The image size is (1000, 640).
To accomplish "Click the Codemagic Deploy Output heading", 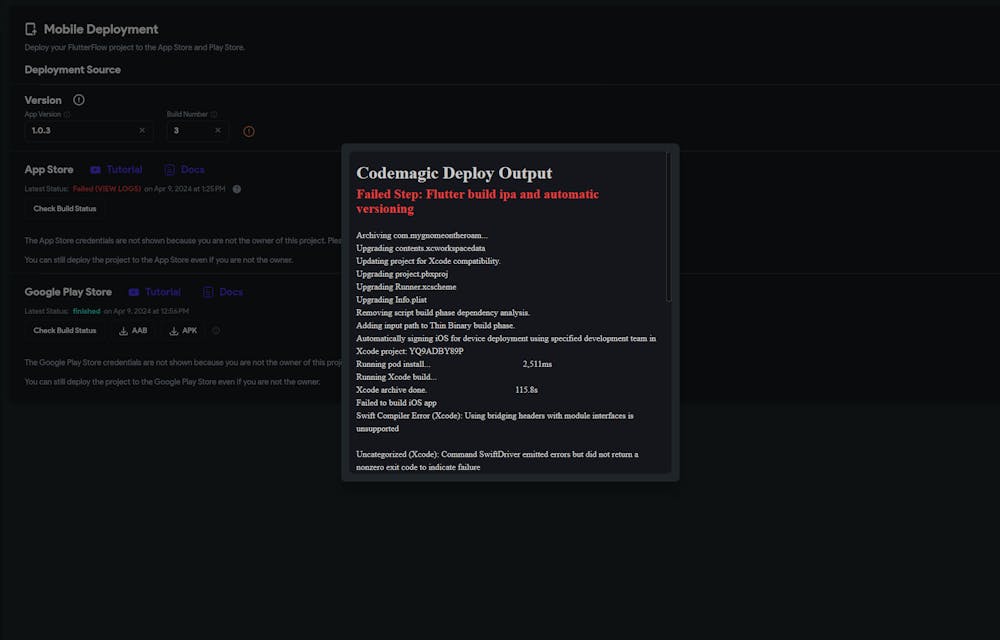I will (x=454, y=173).
